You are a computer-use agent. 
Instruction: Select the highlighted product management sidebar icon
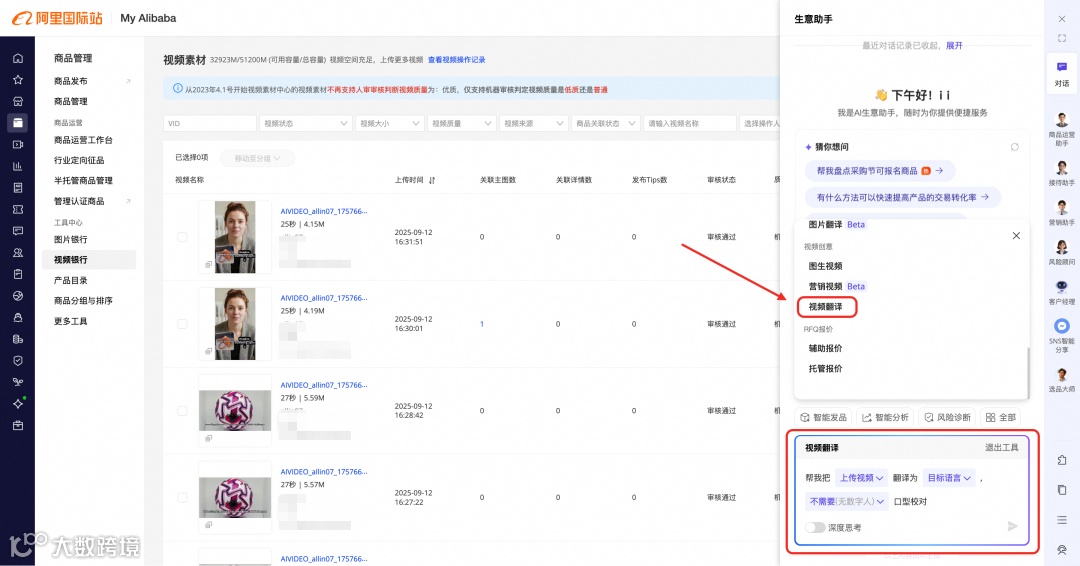[18, 123]
